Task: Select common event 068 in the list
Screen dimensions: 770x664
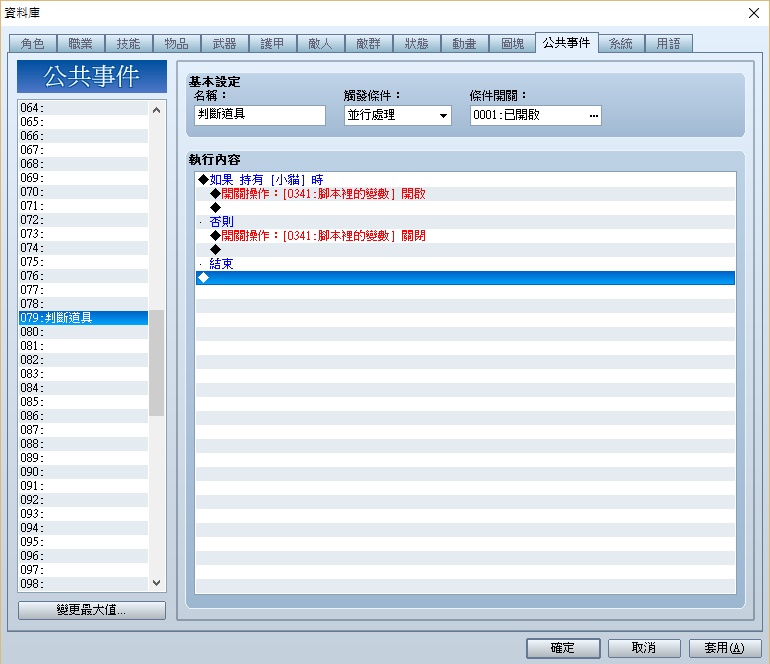Action: [83, 164]
